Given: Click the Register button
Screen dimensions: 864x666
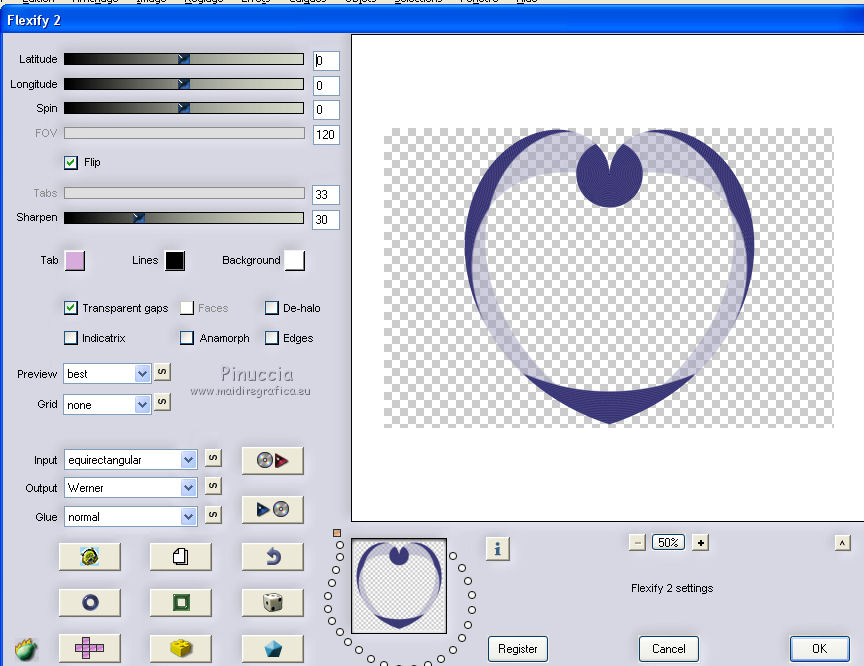Looking at the screenshot, I should pos(517,649).
